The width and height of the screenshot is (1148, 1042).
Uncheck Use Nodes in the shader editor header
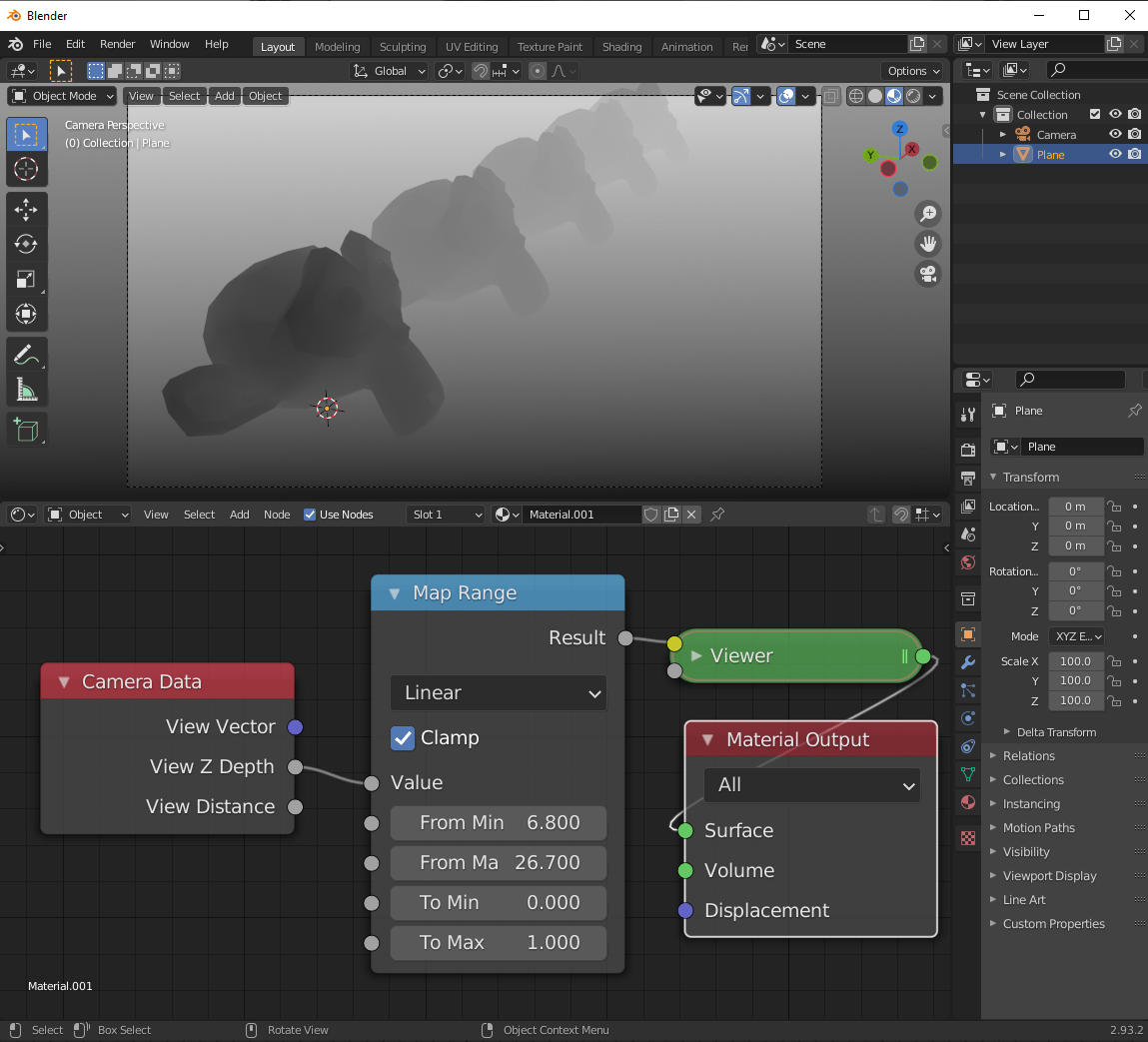(309, 515)
